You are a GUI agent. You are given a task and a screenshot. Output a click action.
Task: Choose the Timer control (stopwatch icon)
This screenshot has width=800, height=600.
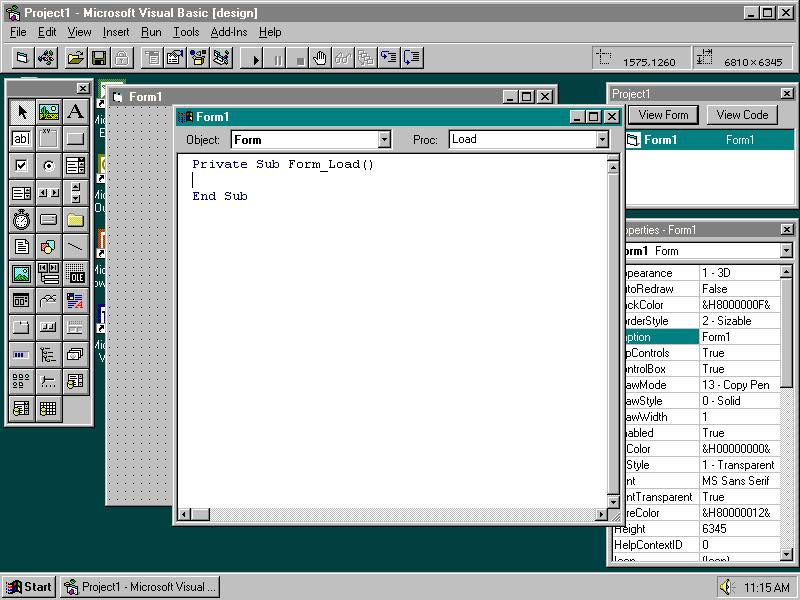pyautogui.click(x=22, y=220)
